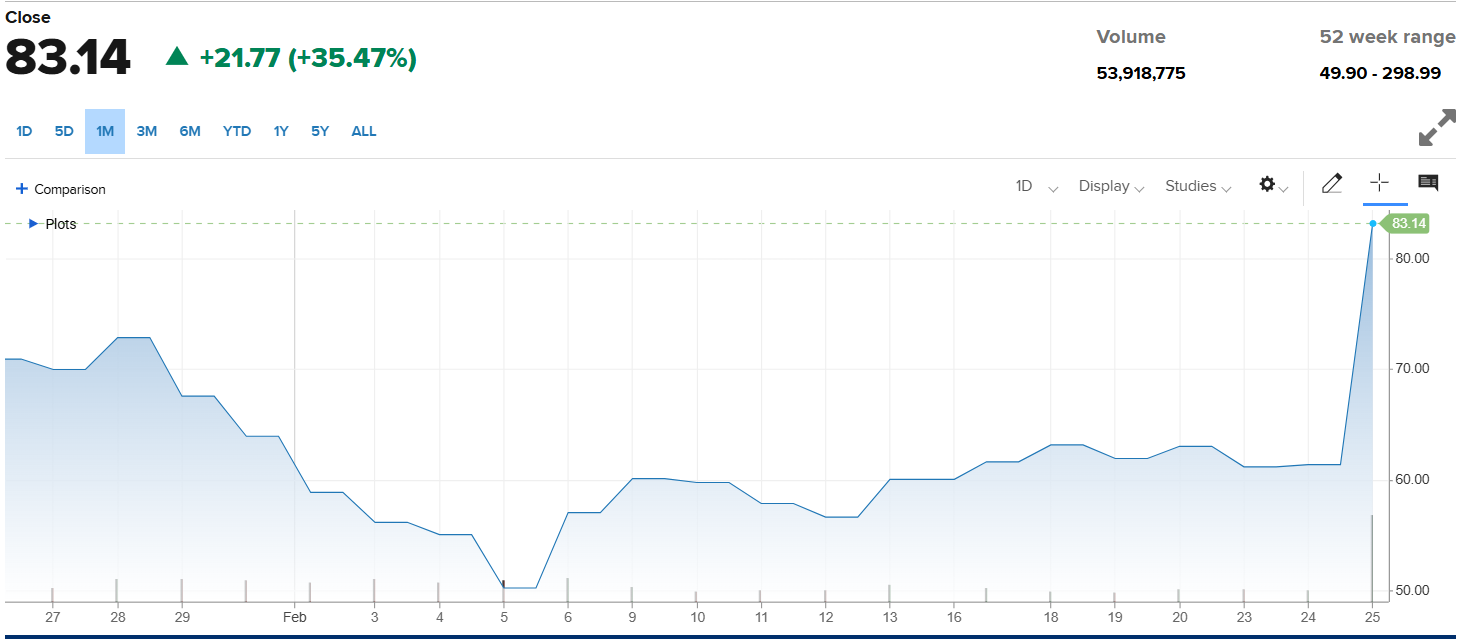Image resolution: width=1471 pixels, height=639 pixels.
Task: Open the 1D interval dropdown
Action: (x=1035, y=187)
